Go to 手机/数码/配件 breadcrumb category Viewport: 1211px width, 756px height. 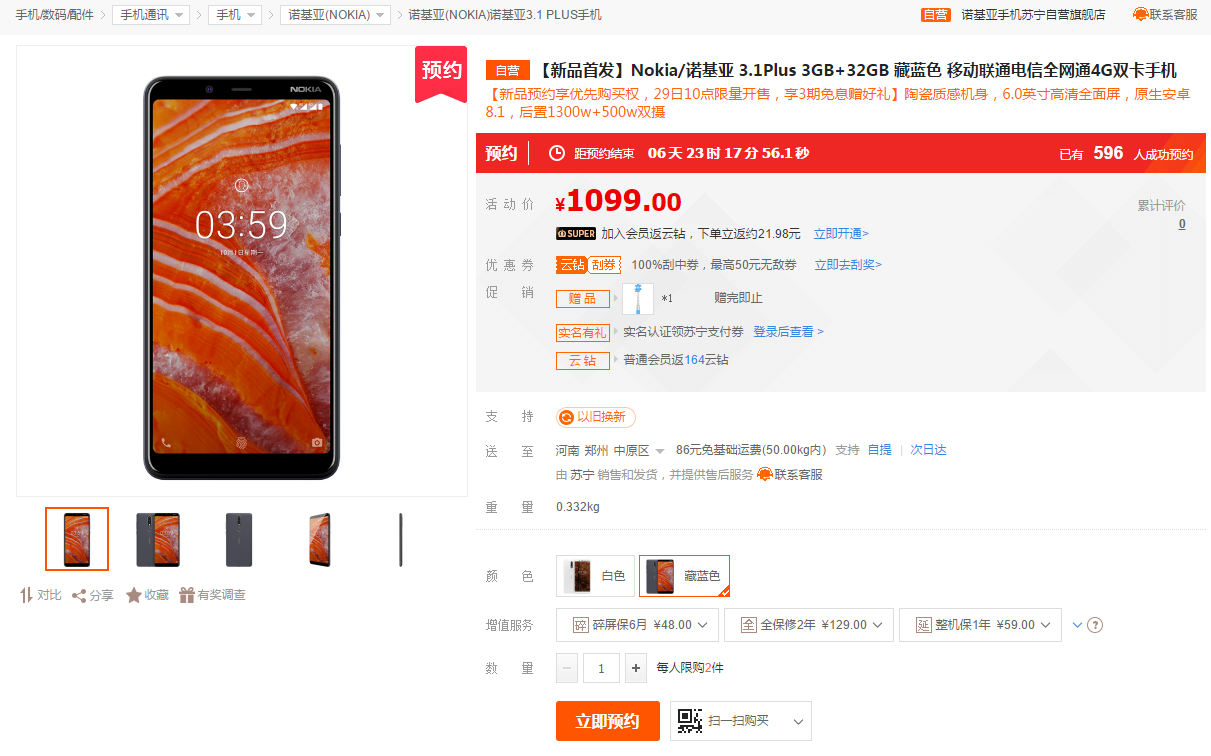pyautogui.click(x=54, y=15)
